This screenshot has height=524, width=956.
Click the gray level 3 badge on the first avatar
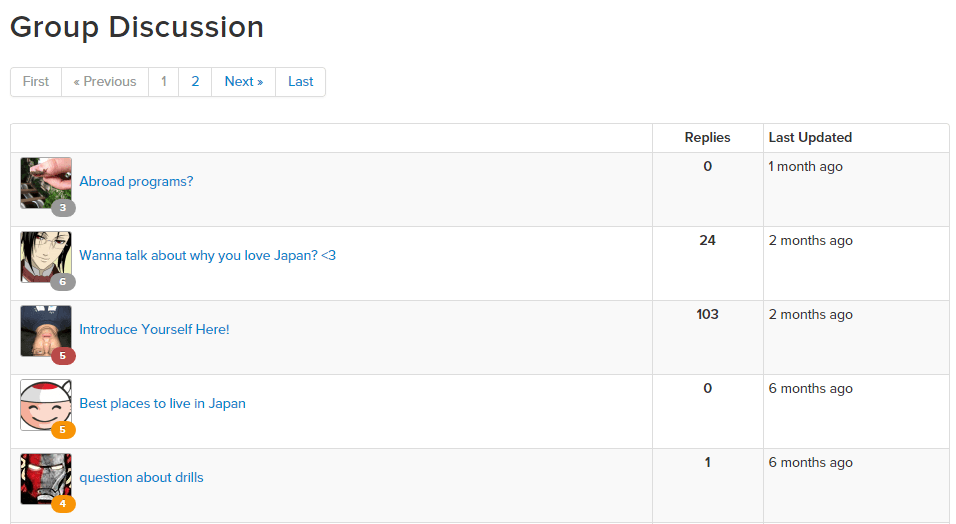click(x=63, y=207)
